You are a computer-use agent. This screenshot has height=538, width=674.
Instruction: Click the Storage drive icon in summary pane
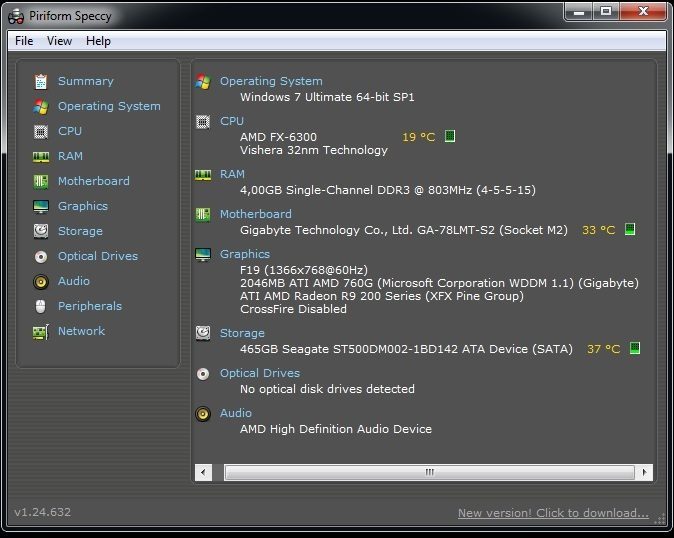tap(203, 333)
